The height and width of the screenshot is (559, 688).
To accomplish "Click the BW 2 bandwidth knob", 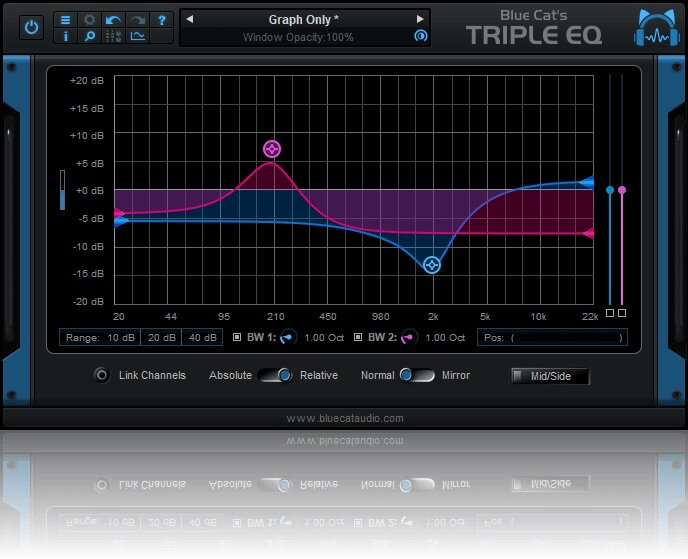I will pyautogui.click(x=409, y=337).
